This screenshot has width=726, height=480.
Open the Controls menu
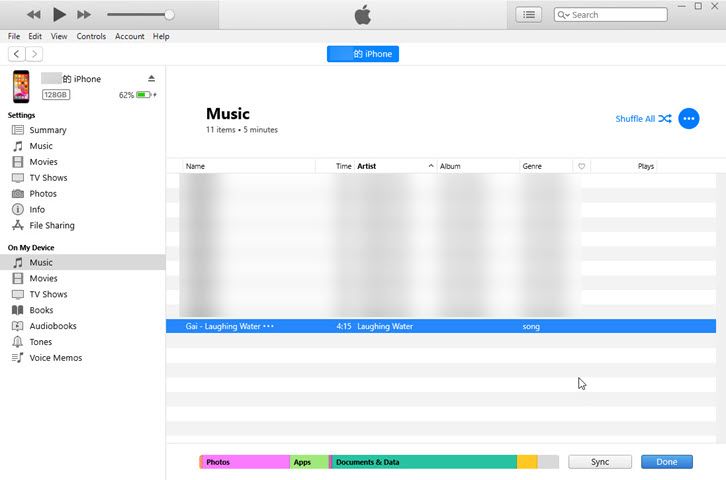point(91,36)
